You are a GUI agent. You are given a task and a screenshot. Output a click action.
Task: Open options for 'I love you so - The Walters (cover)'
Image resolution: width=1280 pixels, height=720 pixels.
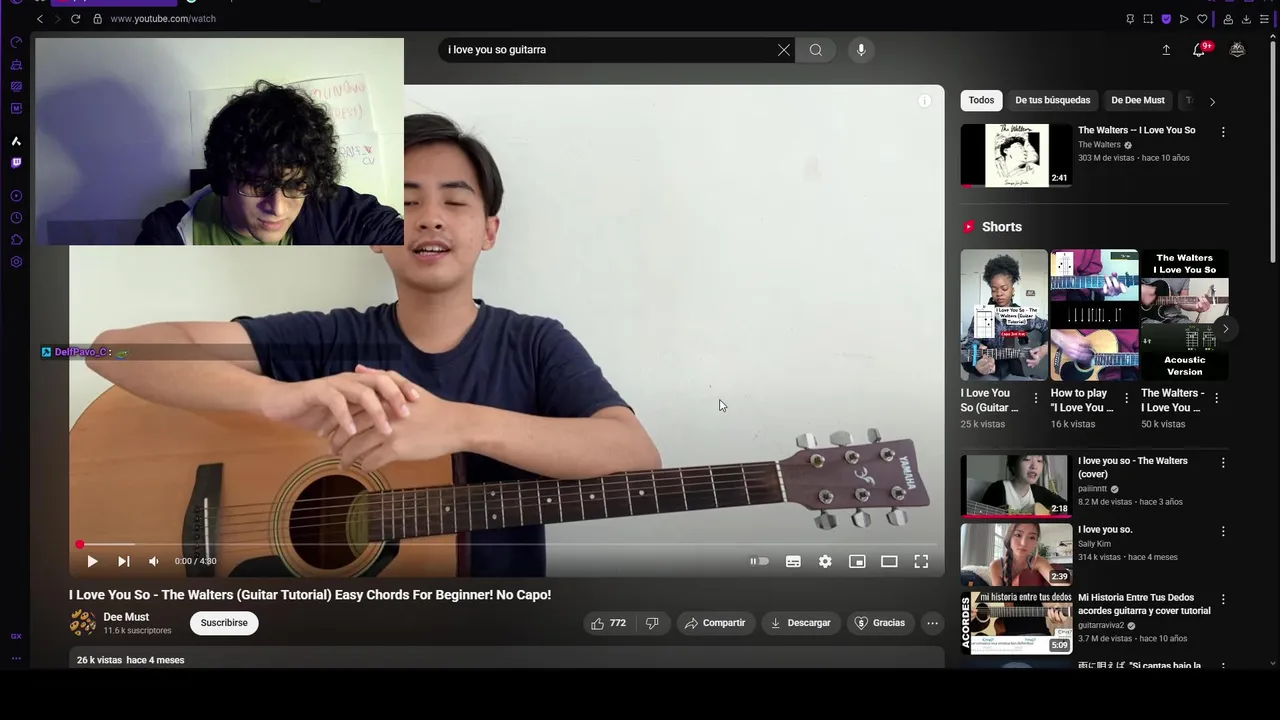(x=1222, y=463)
